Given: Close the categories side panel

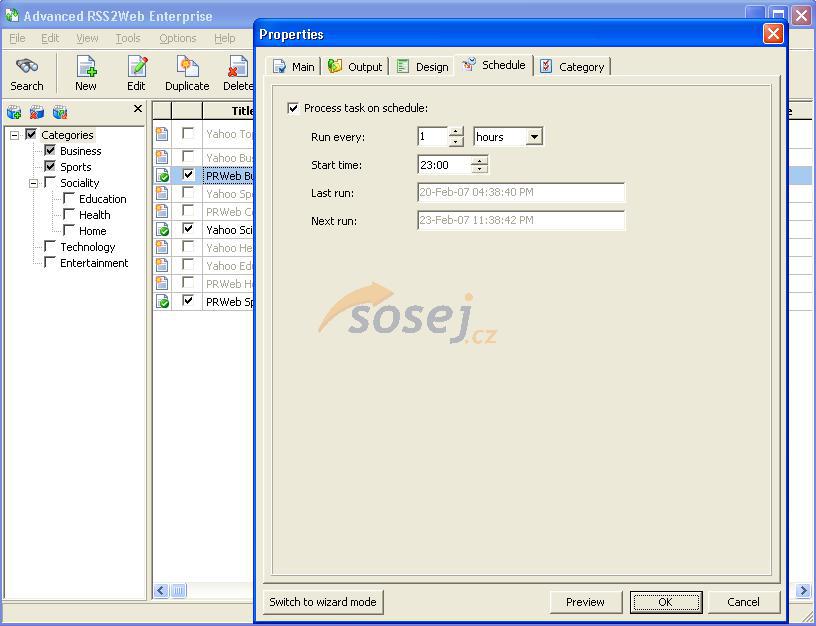Looking at the screenshot, I should [x=137, y=108].
